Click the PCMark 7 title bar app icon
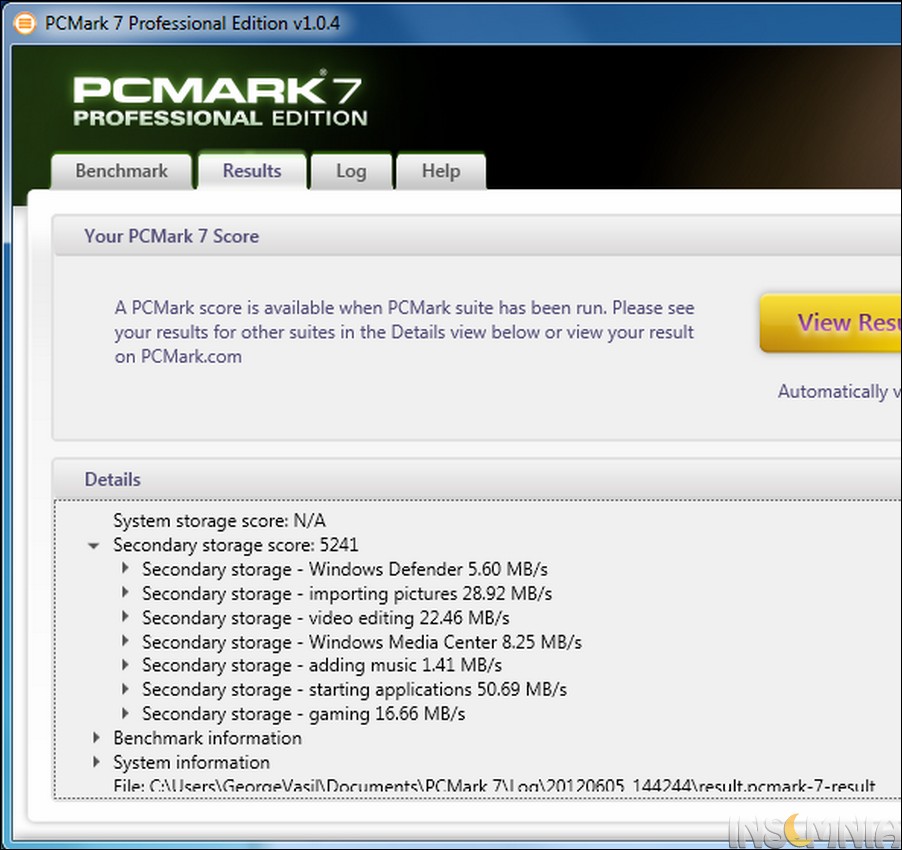902x850 pixels. pyautogui.click(x=24, y=23)
